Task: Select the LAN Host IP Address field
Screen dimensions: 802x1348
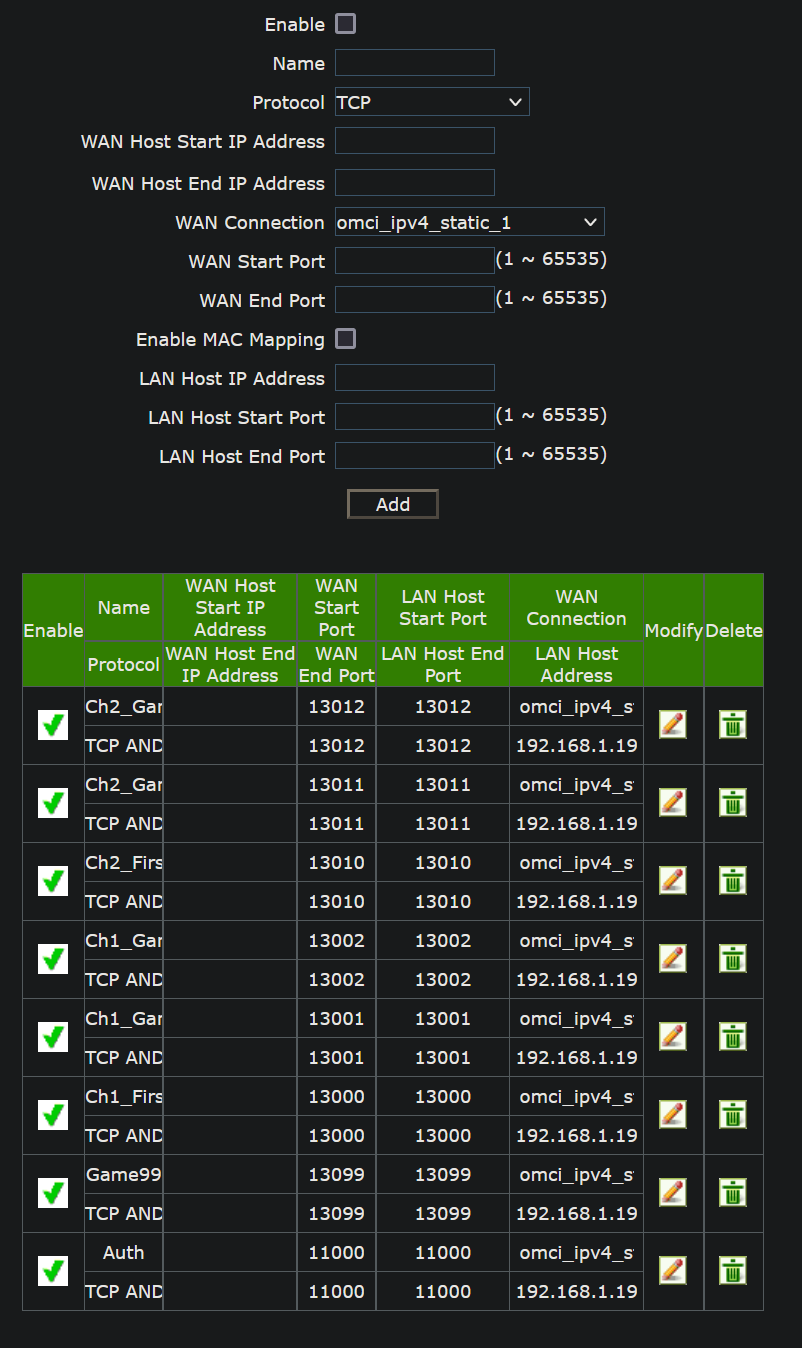Action: [415, 378]
